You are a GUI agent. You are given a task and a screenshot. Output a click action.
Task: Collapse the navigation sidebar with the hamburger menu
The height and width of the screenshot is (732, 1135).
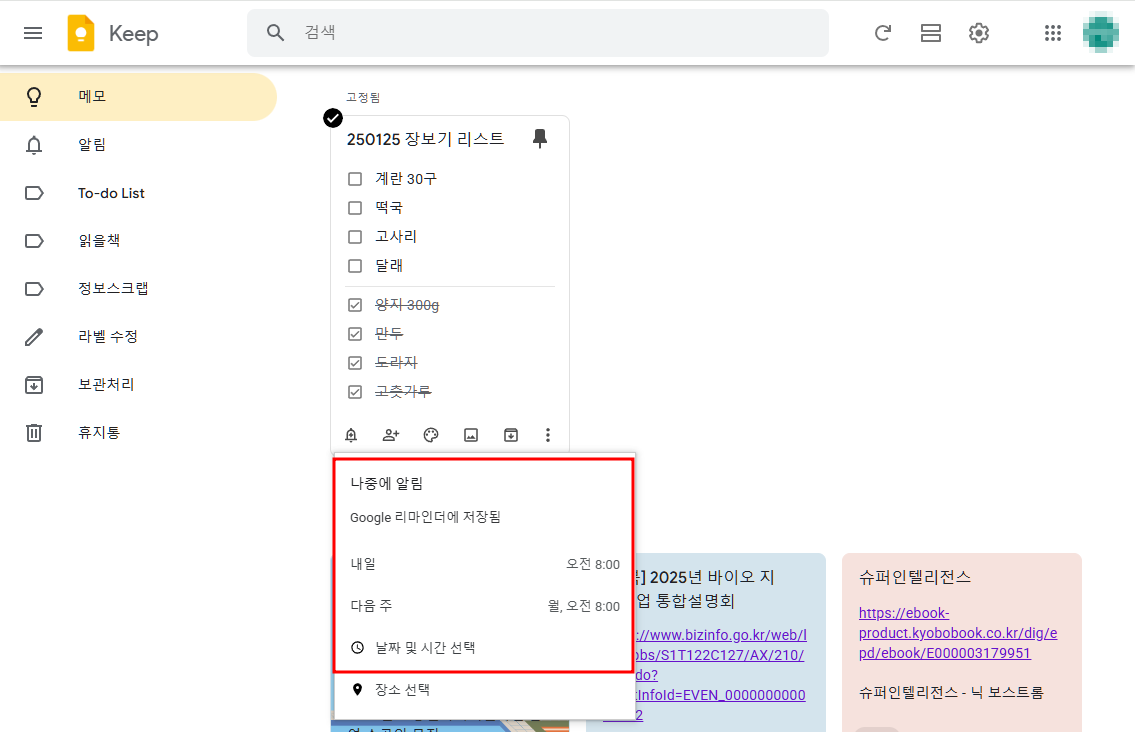click(33, 32)
